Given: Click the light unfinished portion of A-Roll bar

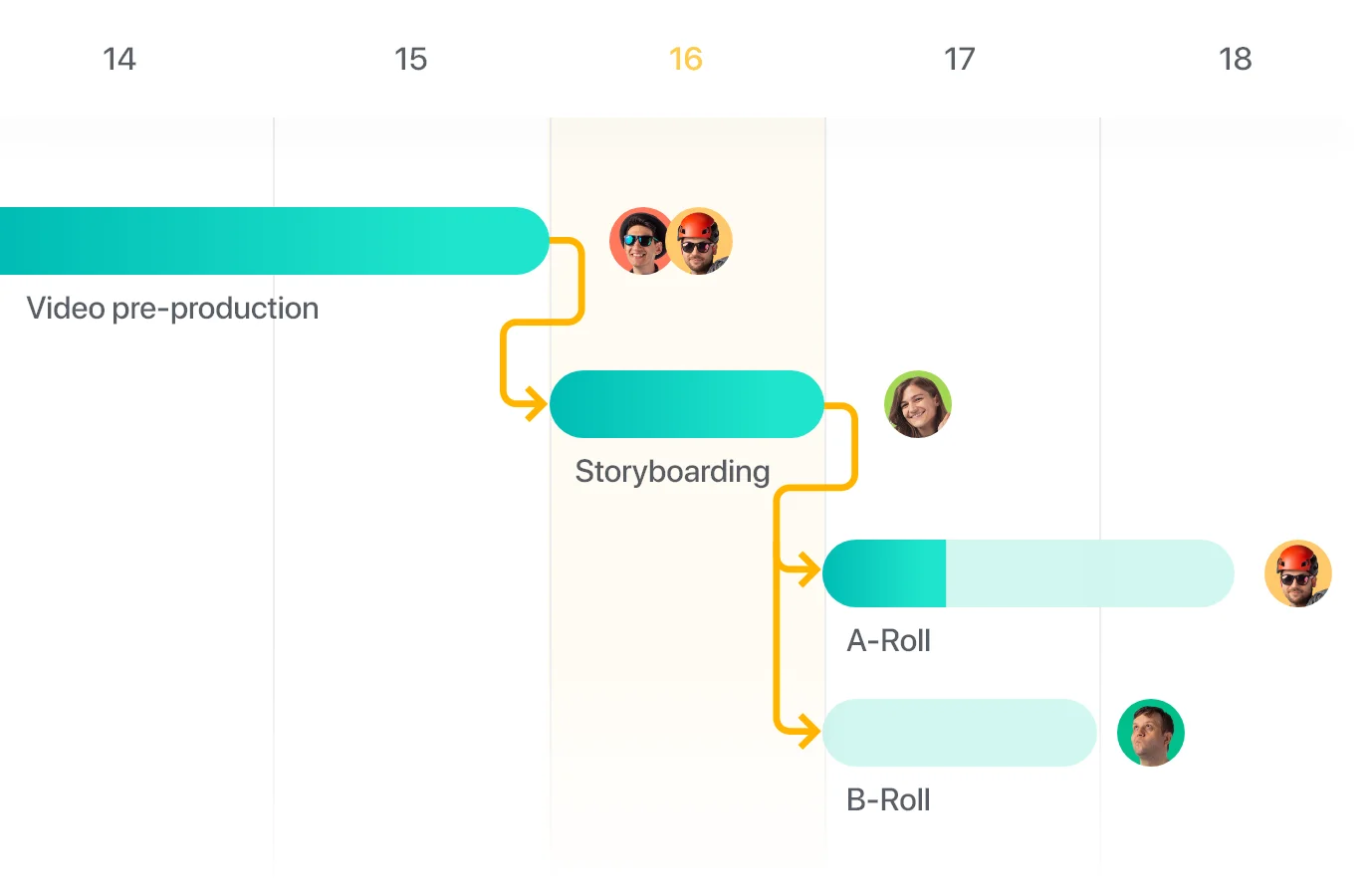Looking at the screenshot, I should tap(1090, 573).
